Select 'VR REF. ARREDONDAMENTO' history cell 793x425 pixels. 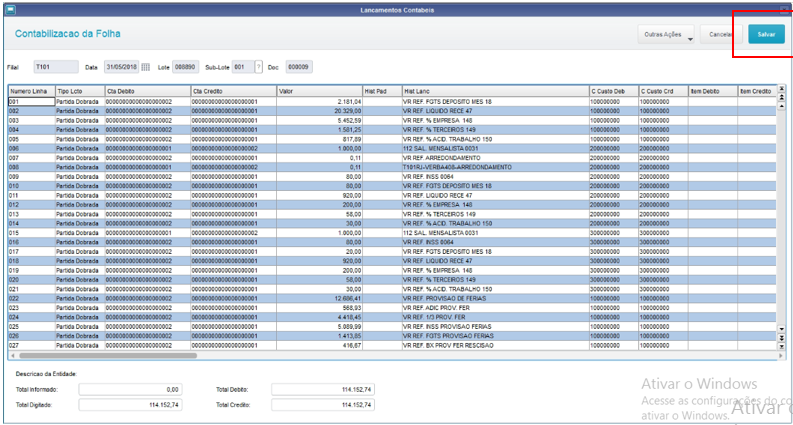tap(495, 158)
